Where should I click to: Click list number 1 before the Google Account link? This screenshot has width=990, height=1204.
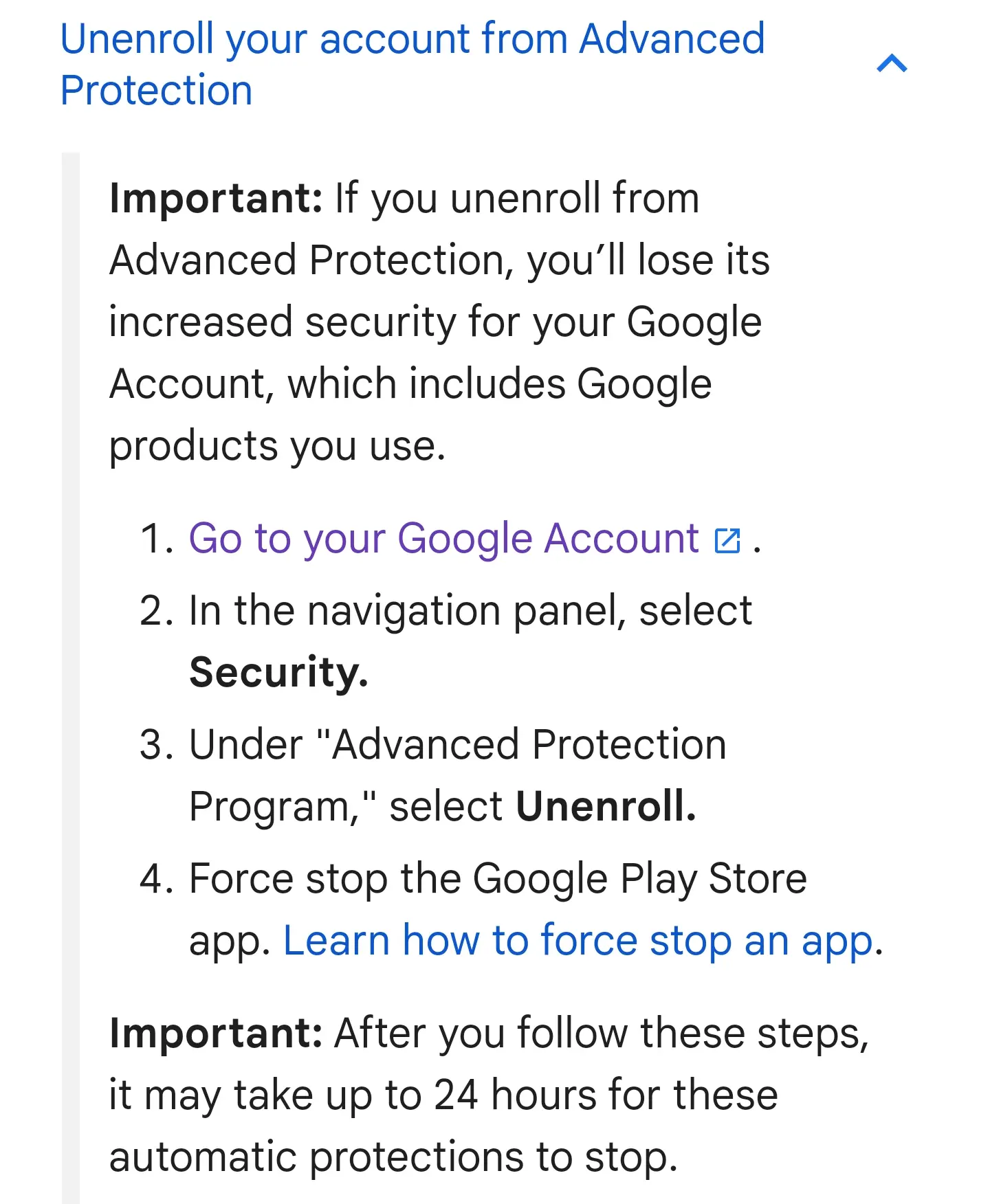click(157, 538)
